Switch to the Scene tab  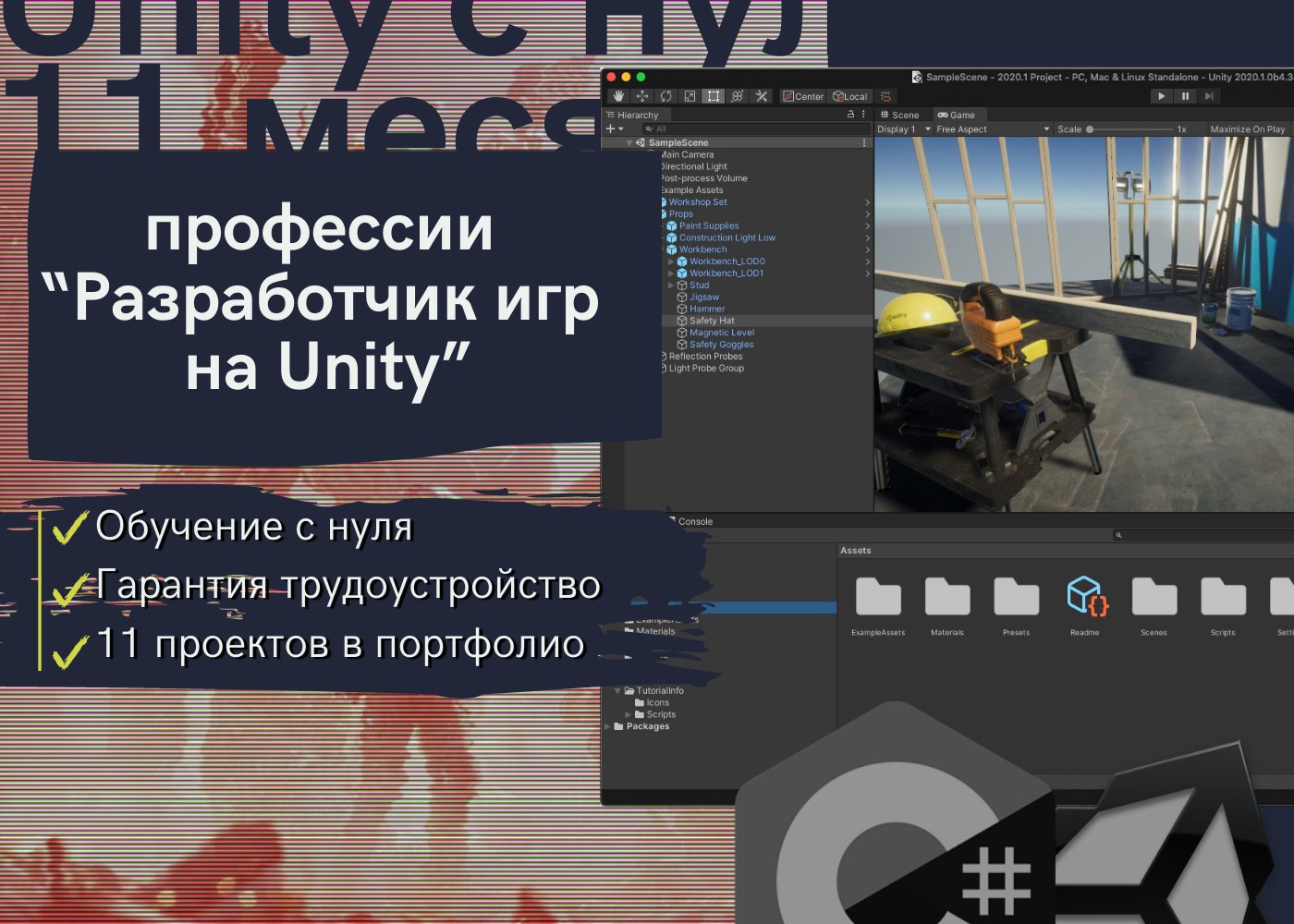click(899, 115)
